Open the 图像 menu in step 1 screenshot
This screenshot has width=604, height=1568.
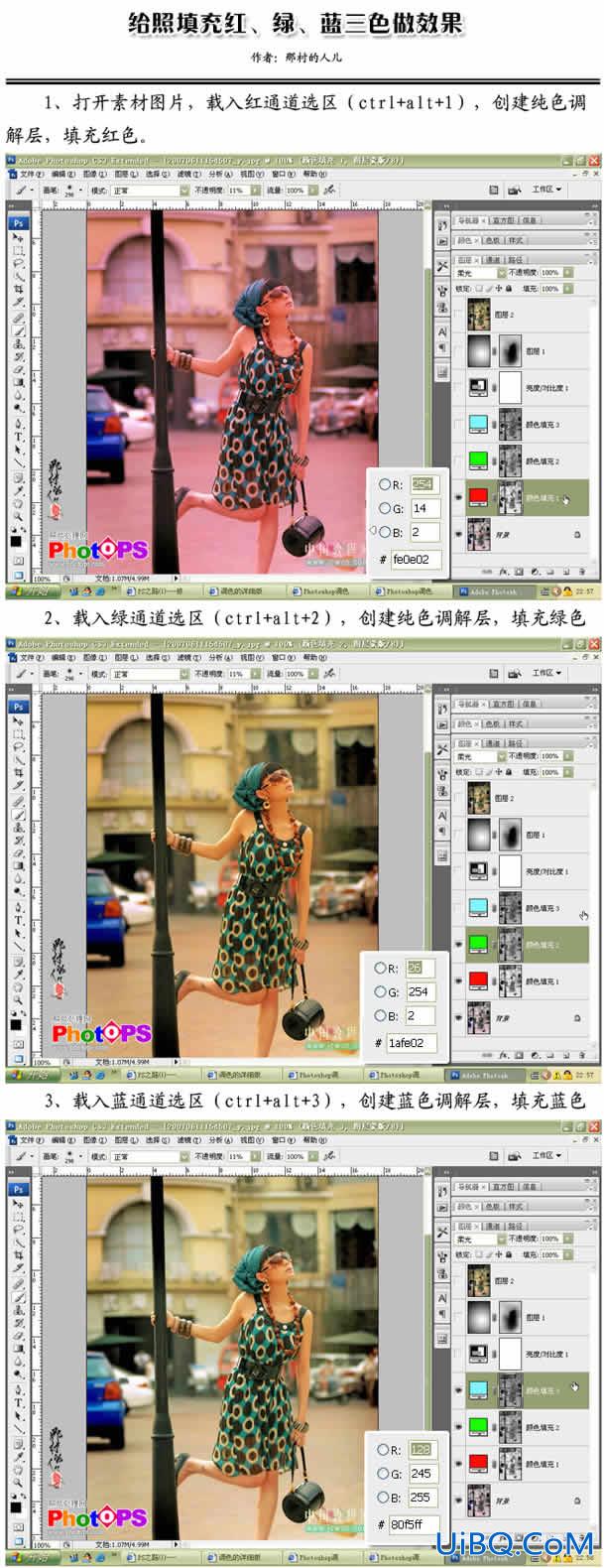pyautogui.click(x=94, y=173)
